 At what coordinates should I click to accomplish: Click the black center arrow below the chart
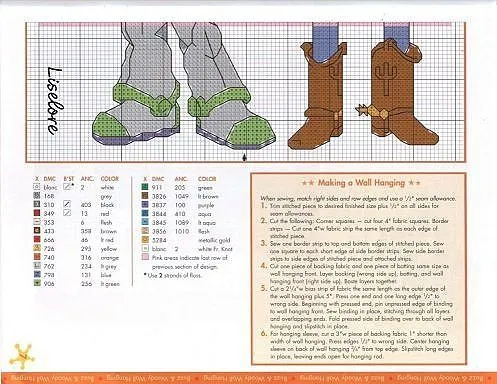(245, 157)
